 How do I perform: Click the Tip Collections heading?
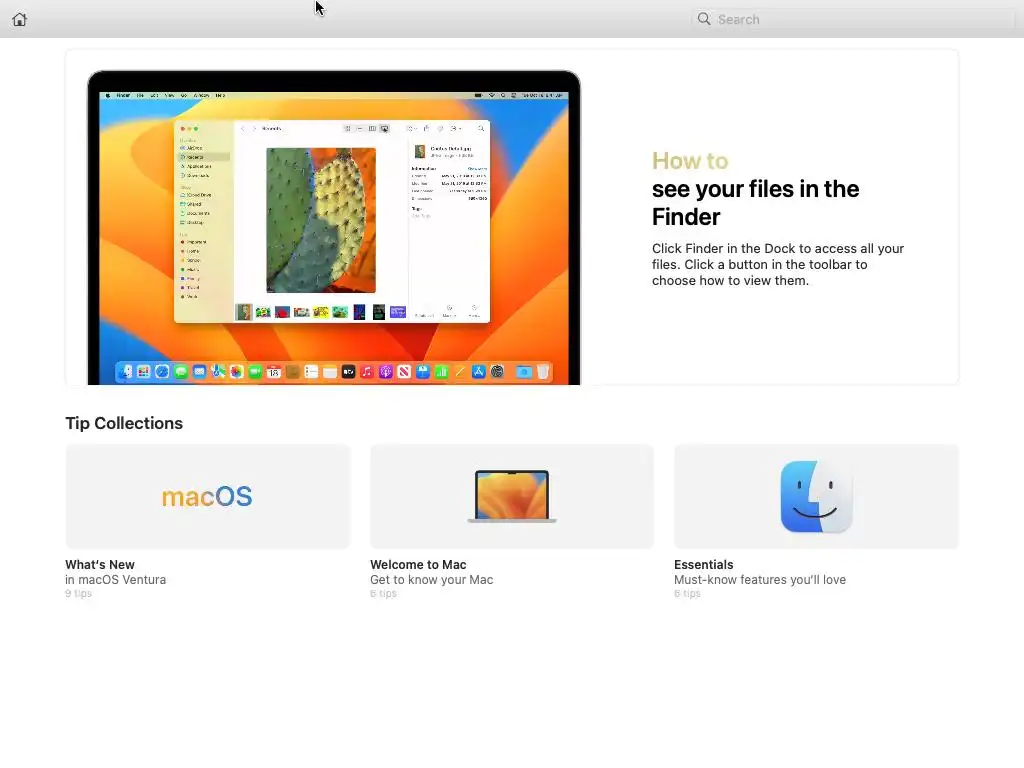tap(124, 423)
